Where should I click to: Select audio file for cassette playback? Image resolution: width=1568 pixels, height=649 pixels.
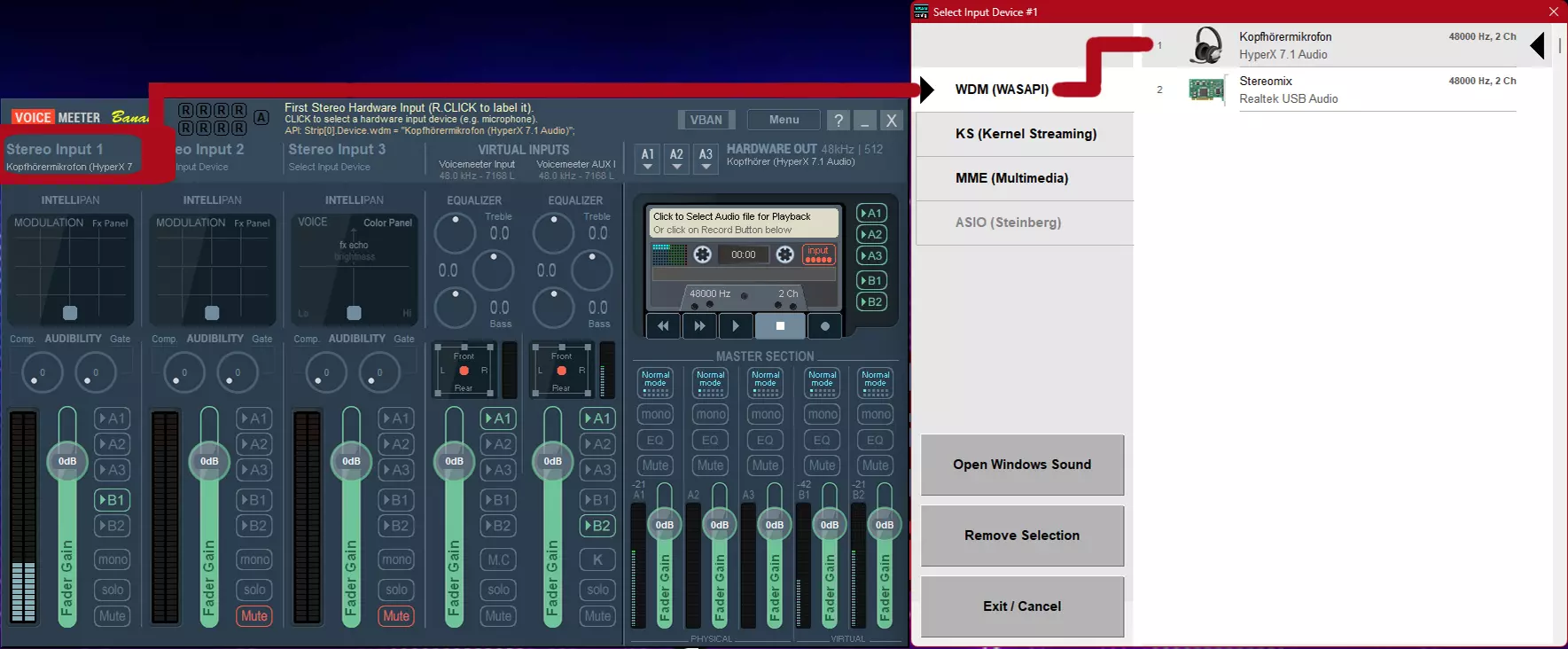pyautogui.click(x=743, y=223)
